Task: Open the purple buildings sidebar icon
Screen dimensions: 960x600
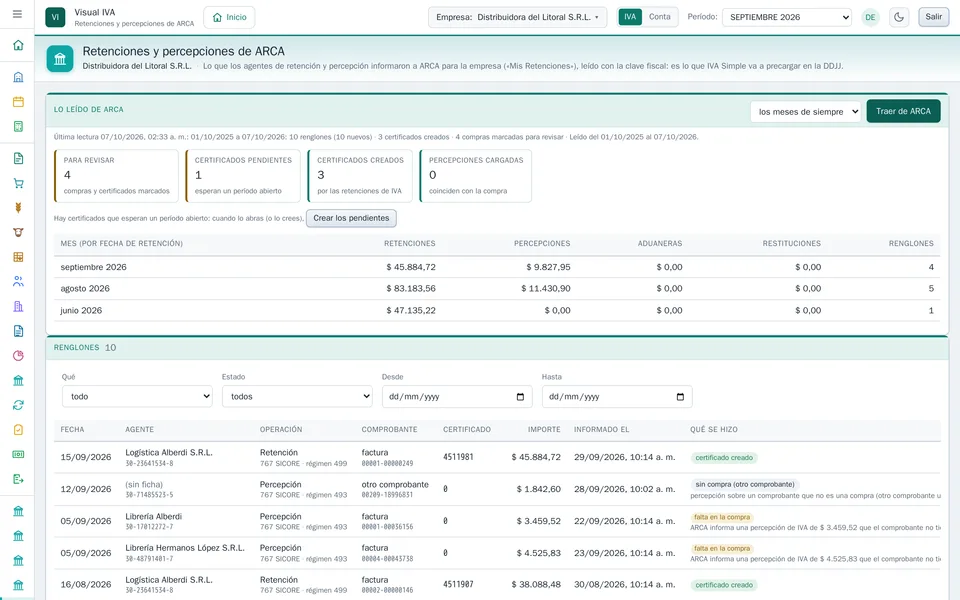Action: click(x=18, y=306)
